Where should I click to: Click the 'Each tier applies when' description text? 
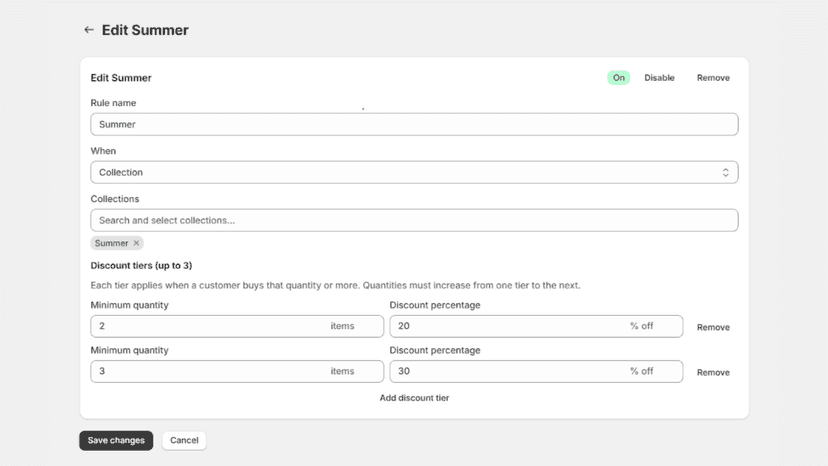click(x=335, y=285)
